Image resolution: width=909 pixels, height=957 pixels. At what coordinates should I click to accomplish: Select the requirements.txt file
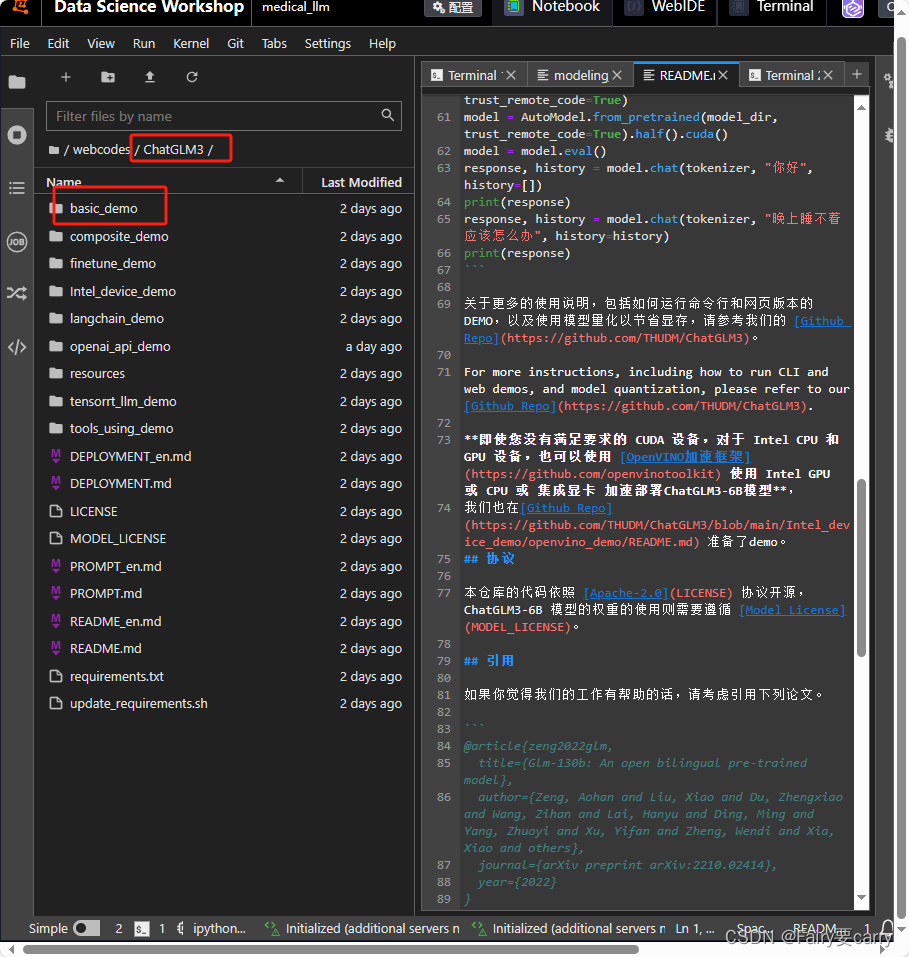click(x=223, y=676)
